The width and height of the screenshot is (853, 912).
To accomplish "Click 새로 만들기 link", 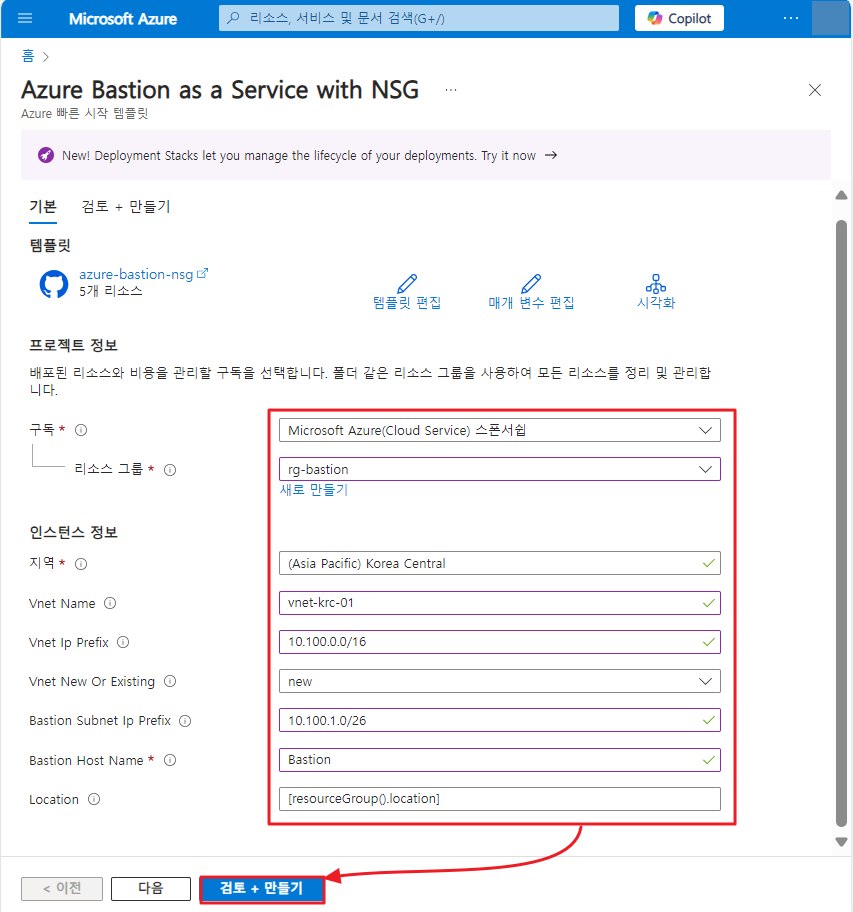I will pos(313,490).
